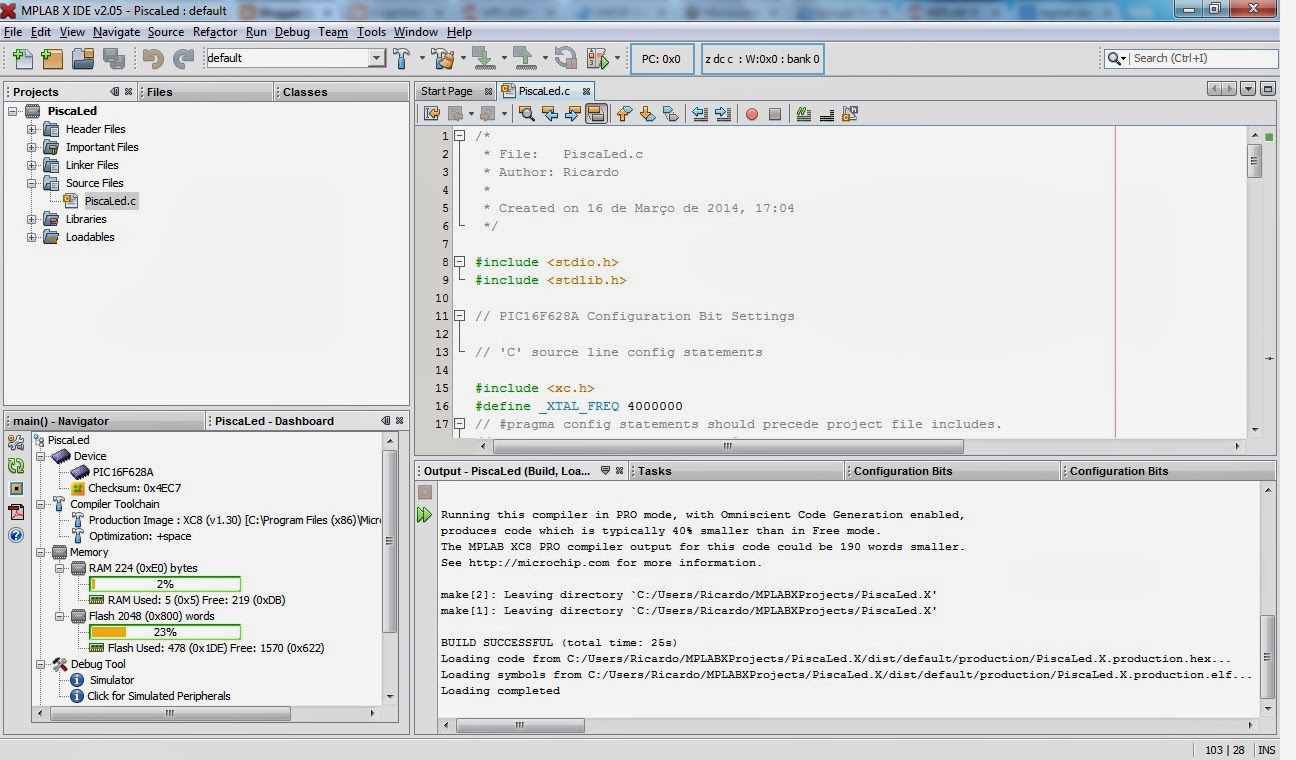Select the PIC16F628A device entry

tap(123, 472)
